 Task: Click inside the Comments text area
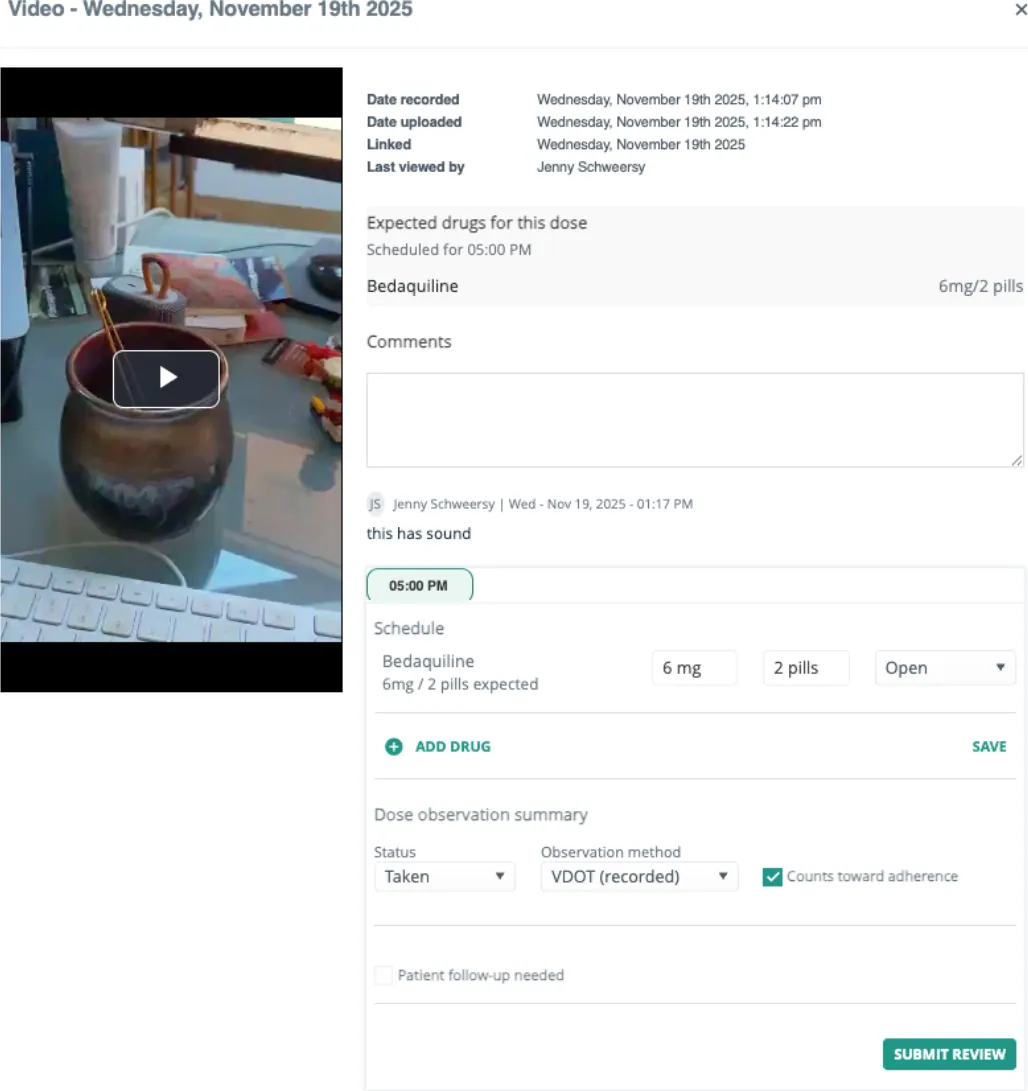[x=695, y=420]
